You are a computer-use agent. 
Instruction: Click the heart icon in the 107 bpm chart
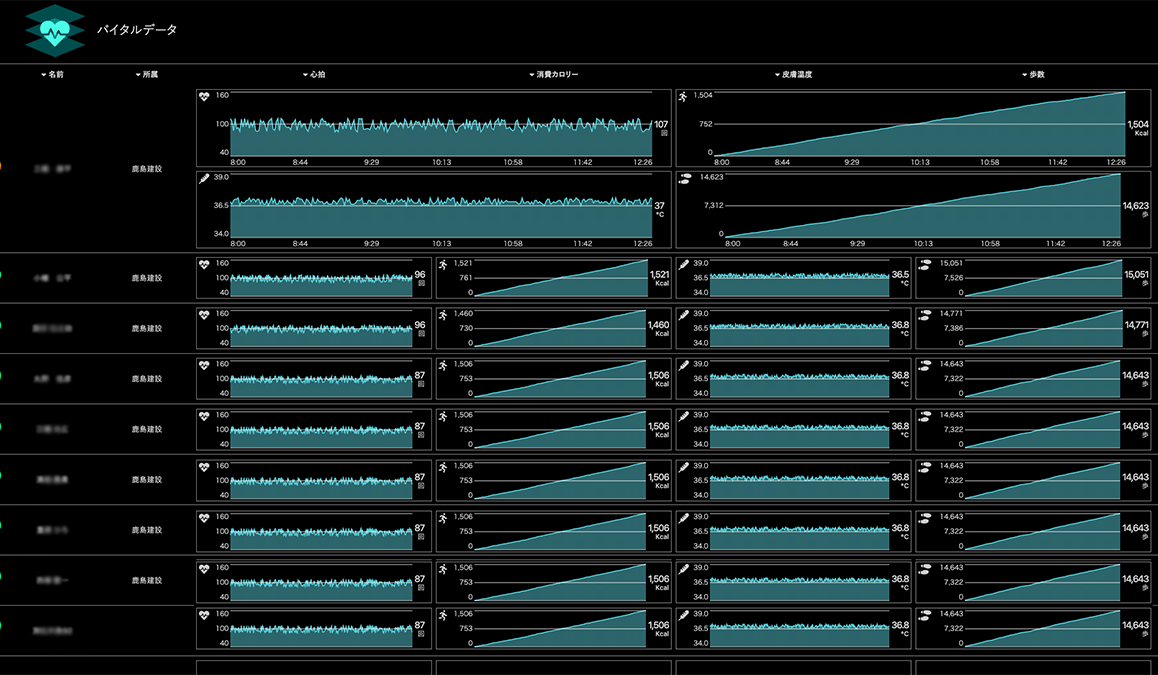click(205, 97)
